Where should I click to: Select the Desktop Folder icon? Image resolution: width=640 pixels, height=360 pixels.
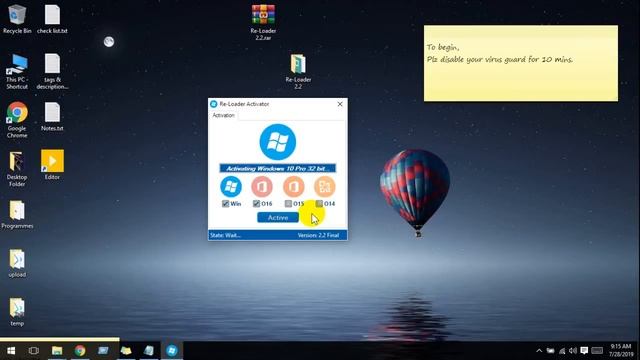pyautogui.click(x=17, y=169)
